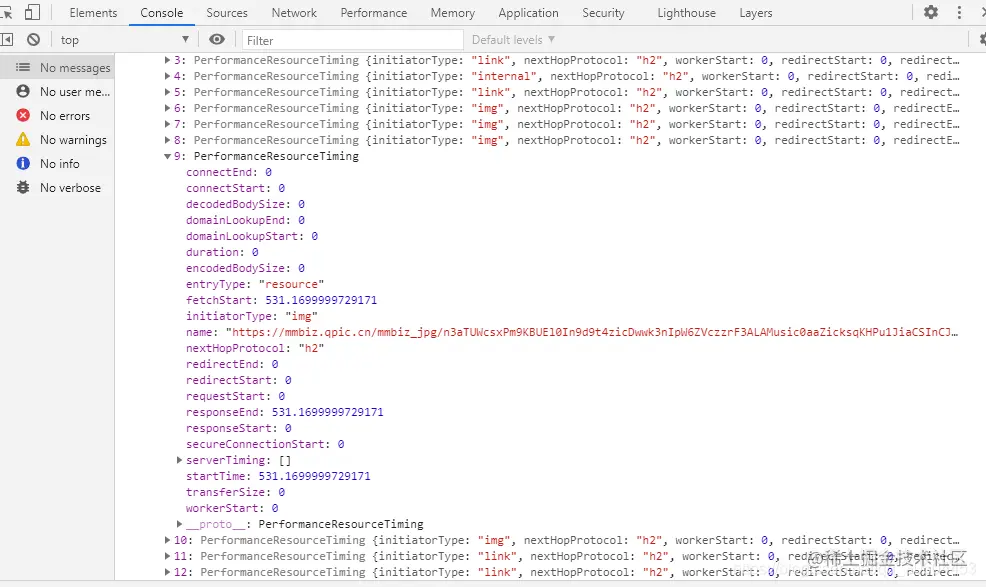This screenshot has height=587, width=986.
Task: Expand entry 5 PerformanceResourceTiming
Action: tap(167, 92)
